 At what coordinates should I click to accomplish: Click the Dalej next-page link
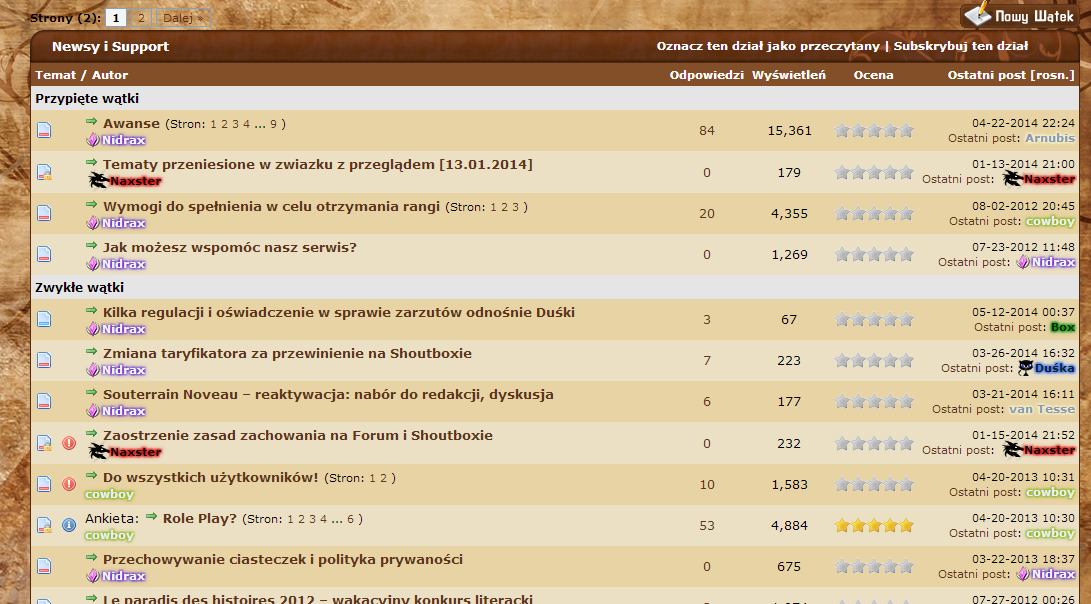(x=183, y=18)
